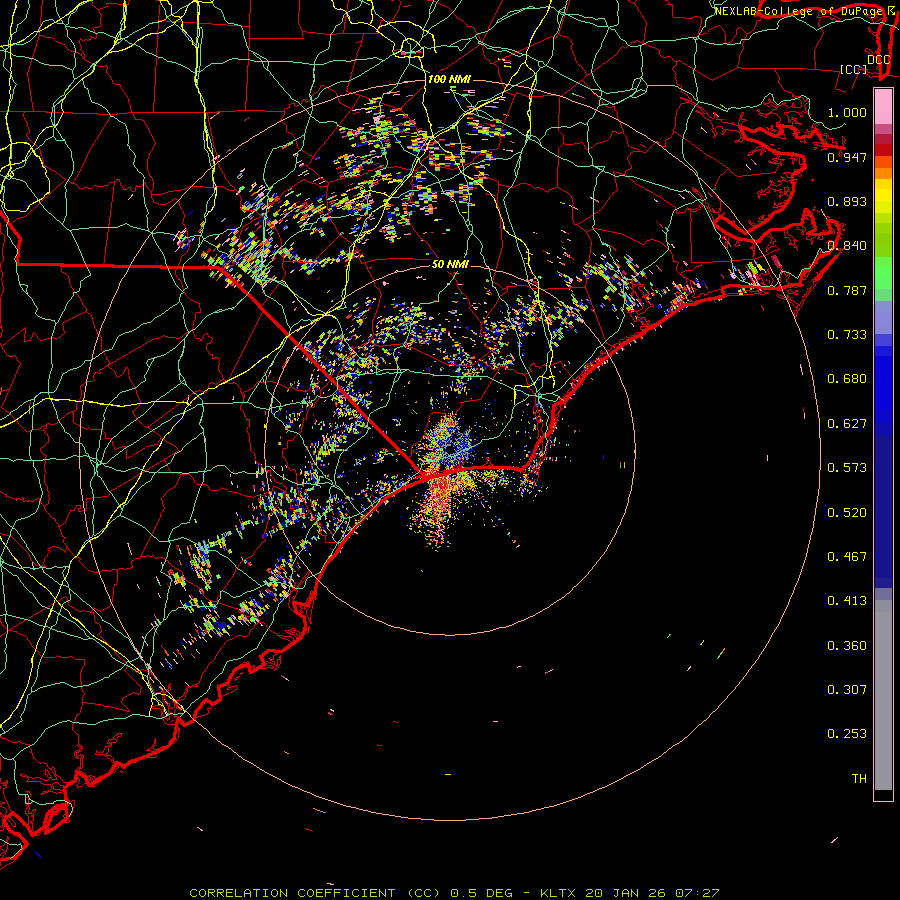Click the 100 NMI range ring label

click(449, 79)
